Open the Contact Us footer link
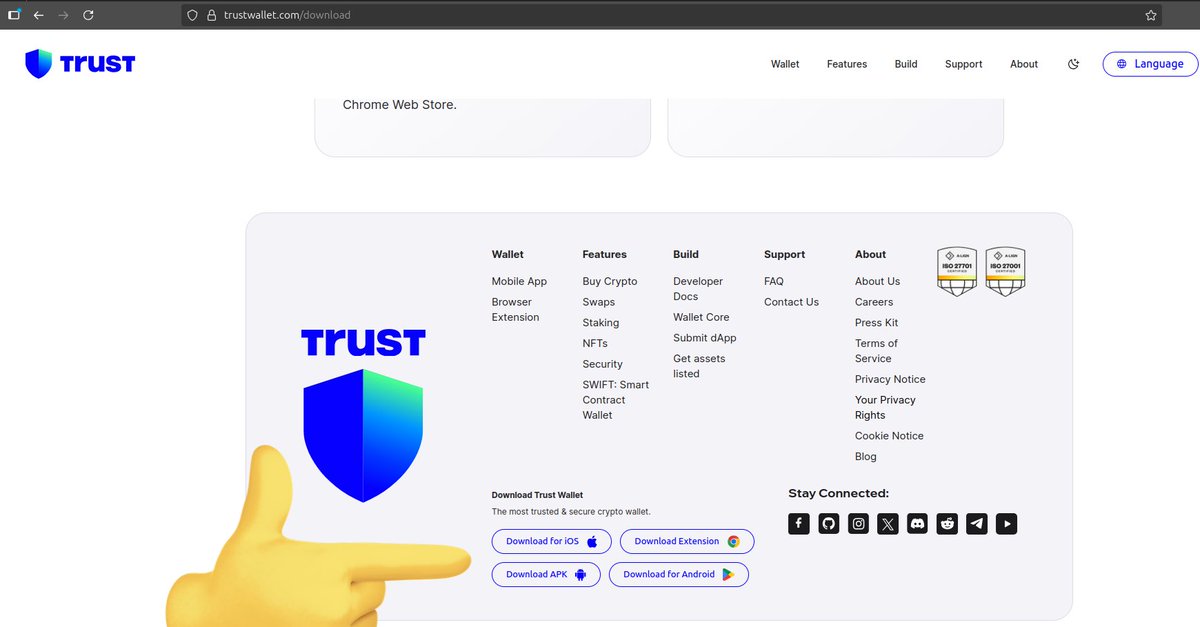Viewport: 1200px width, 627px height. coord(791,302)
